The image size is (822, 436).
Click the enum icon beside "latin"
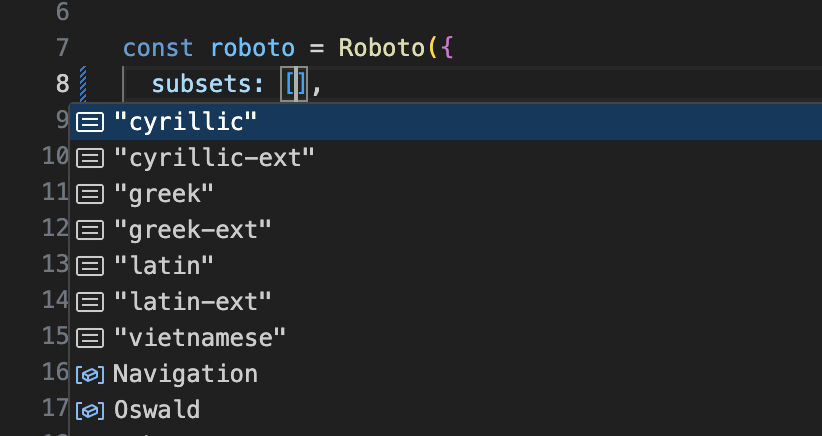tap(90, 266)
